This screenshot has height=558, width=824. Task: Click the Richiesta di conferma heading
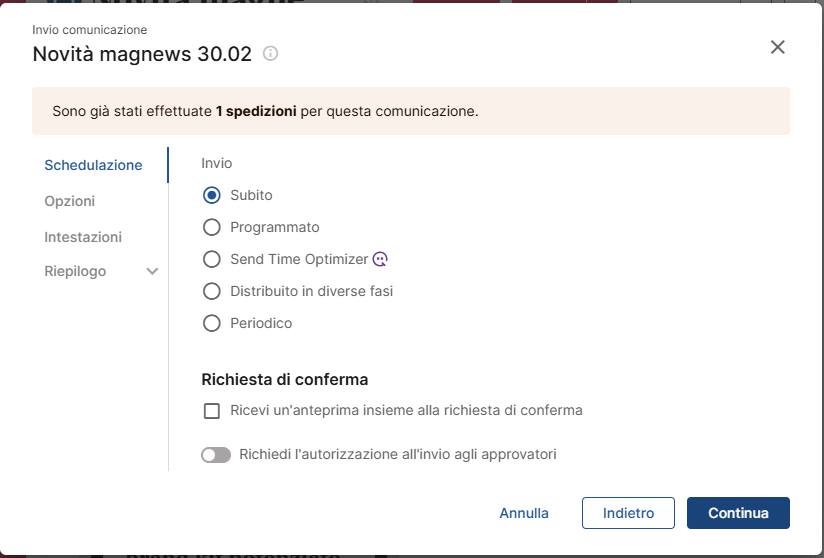point(285,379)
